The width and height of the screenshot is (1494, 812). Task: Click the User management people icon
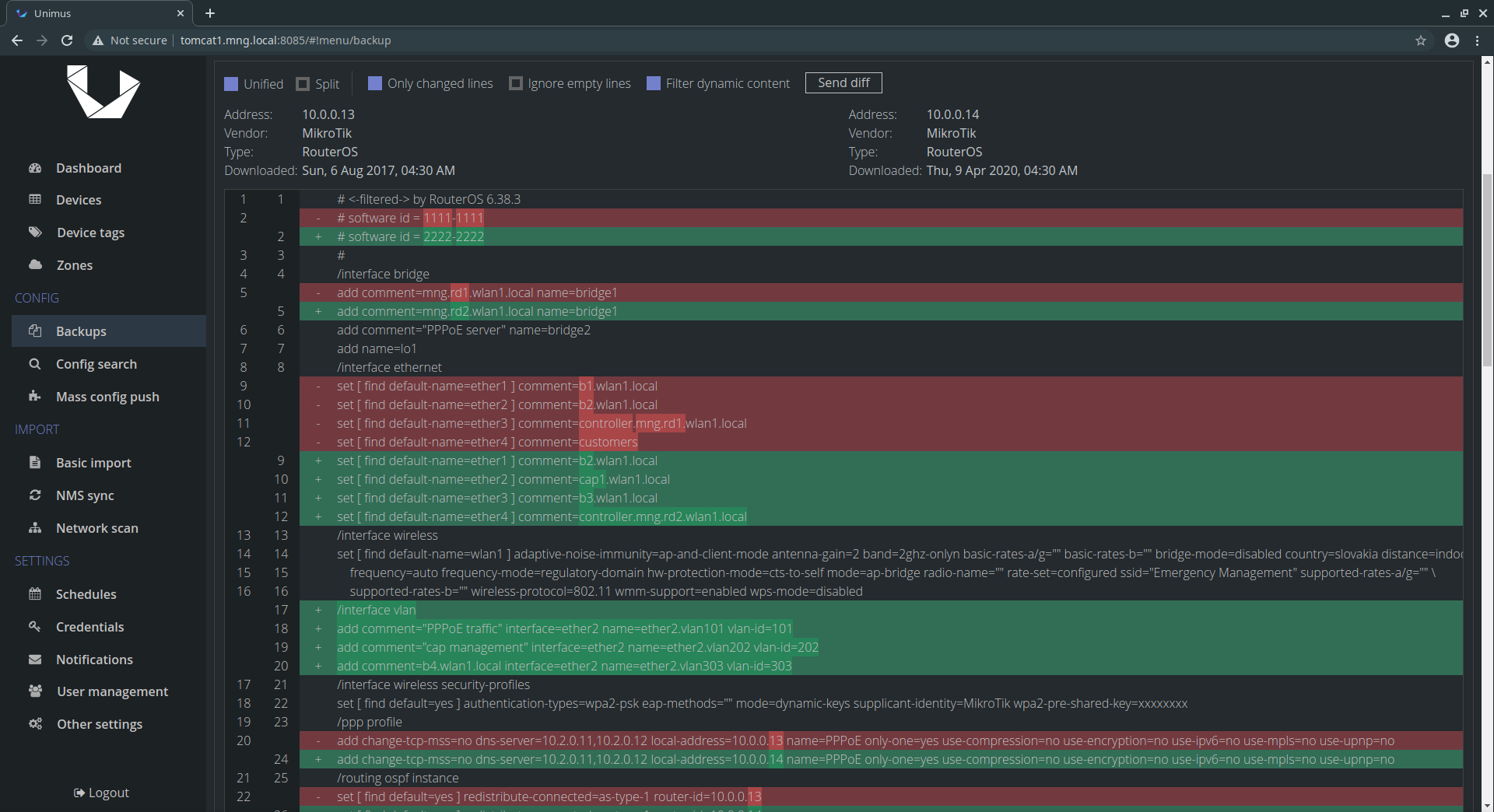[35, 691]
